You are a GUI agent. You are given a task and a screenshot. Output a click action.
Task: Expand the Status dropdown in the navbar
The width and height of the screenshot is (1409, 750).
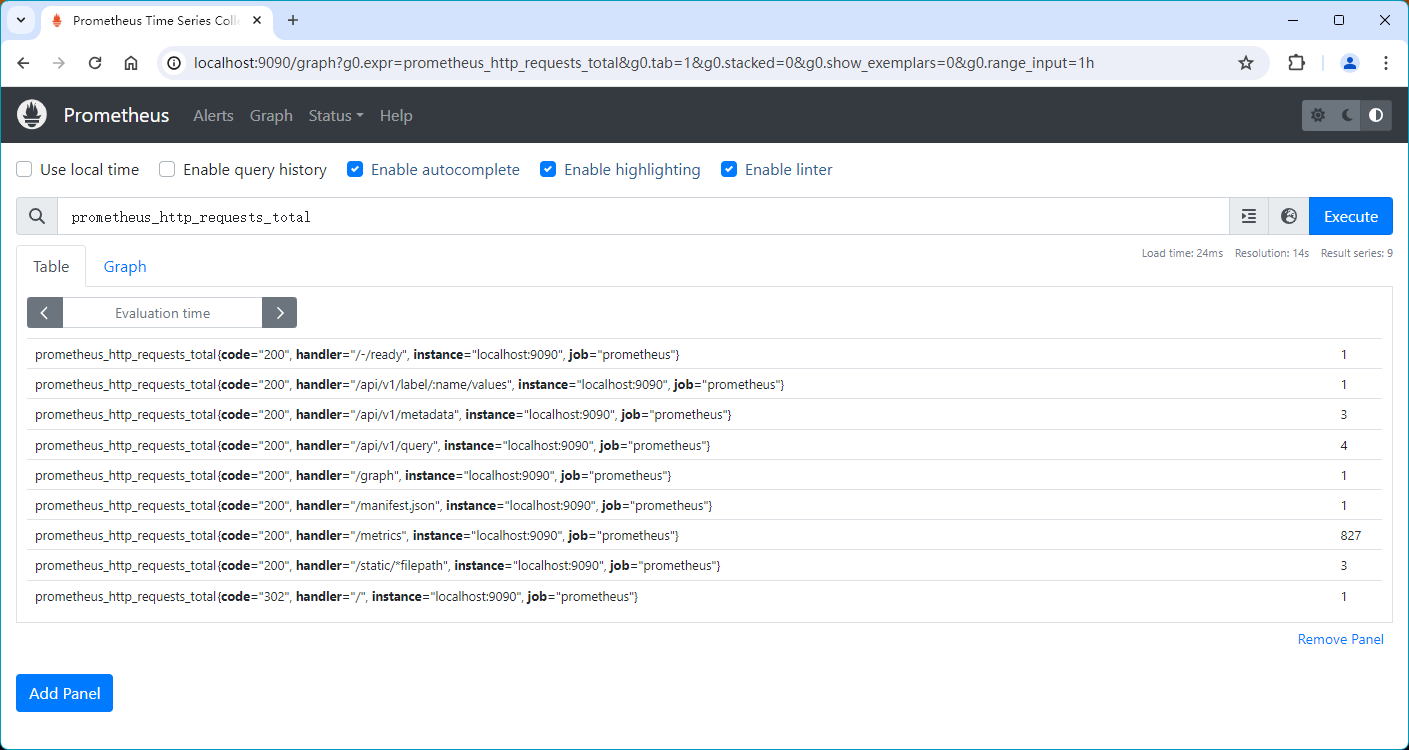(x=336, y=115)
